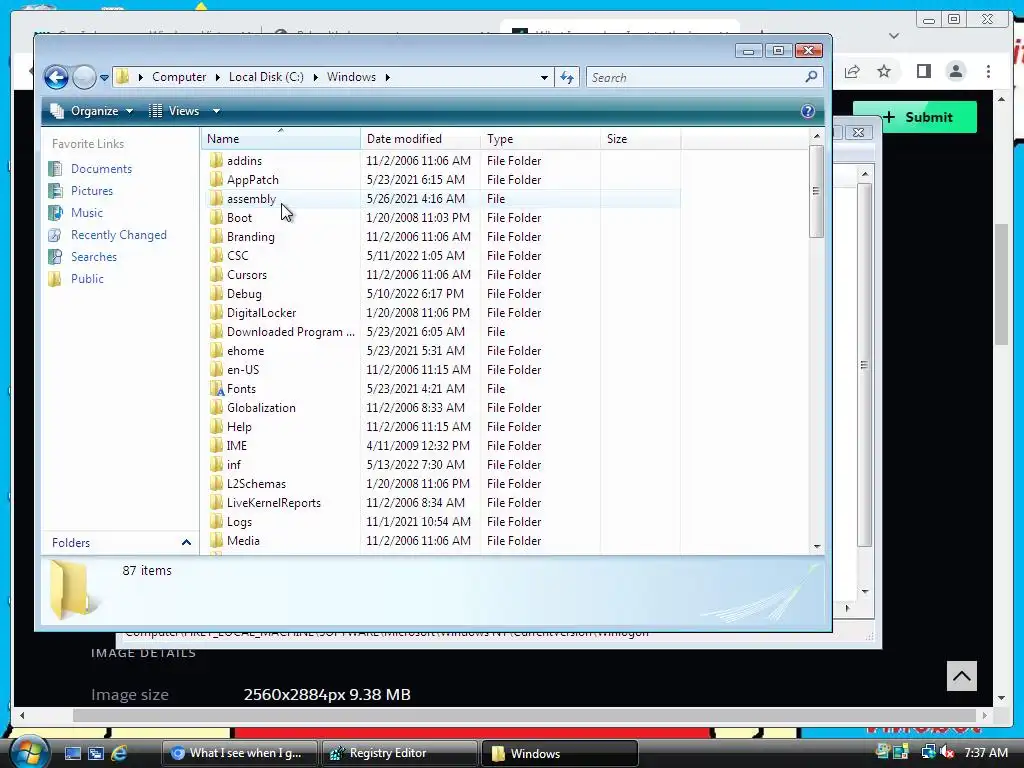Viewport: 1024px width, 768px height.
Task: Expand the Folders pane chevron
Action: (x=186, y=543)
